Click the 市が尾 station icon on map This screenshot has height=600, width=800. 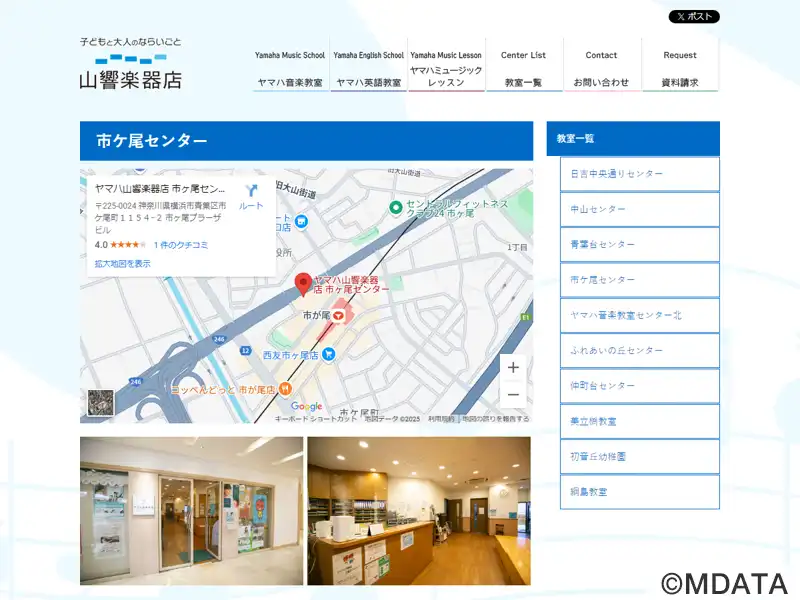pyautogui.click(x=338, y=316)
